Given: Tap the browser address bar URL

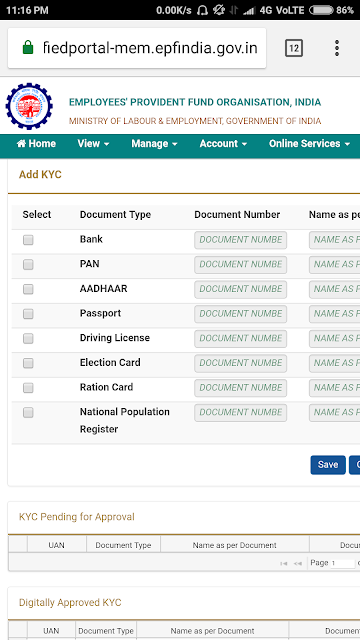Looking at the screenshot, I should point(150,48).
